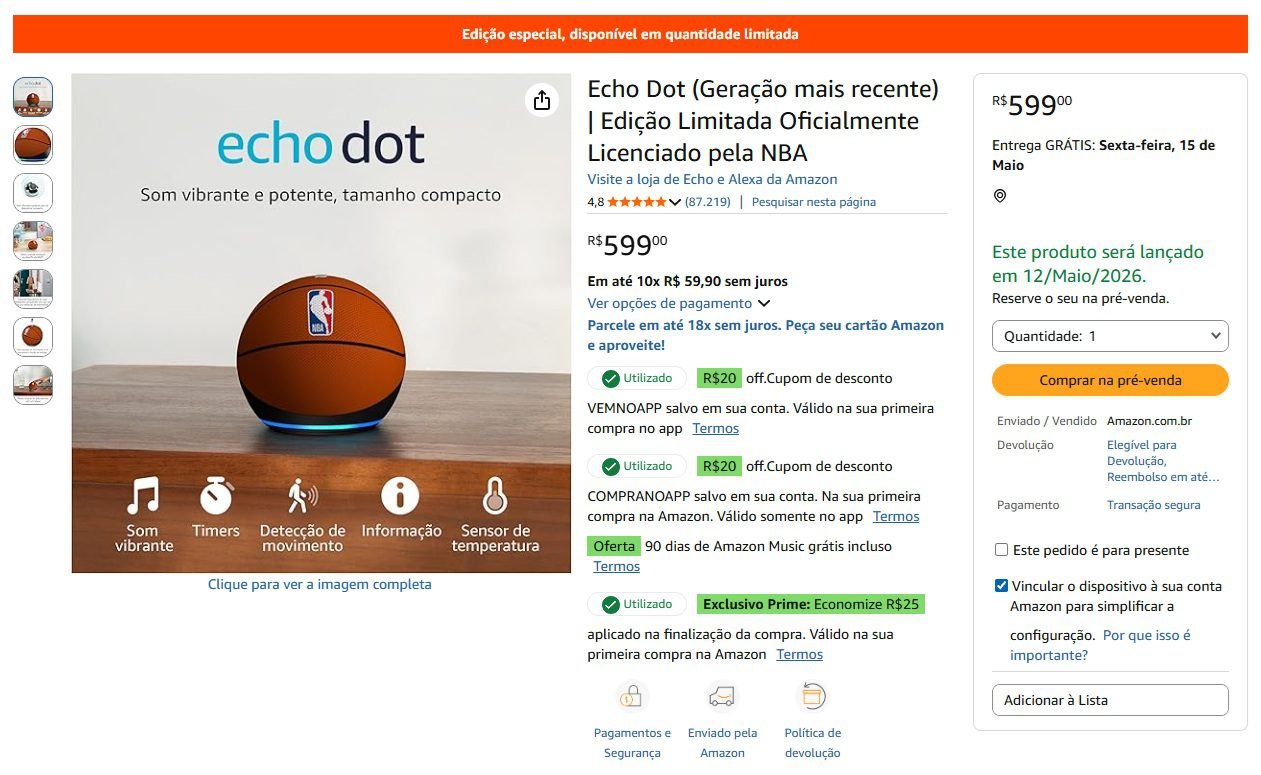Click the Enviado pela Amazon truck icon
Screen dimensions: 1261x775
(x=722, y=696)
